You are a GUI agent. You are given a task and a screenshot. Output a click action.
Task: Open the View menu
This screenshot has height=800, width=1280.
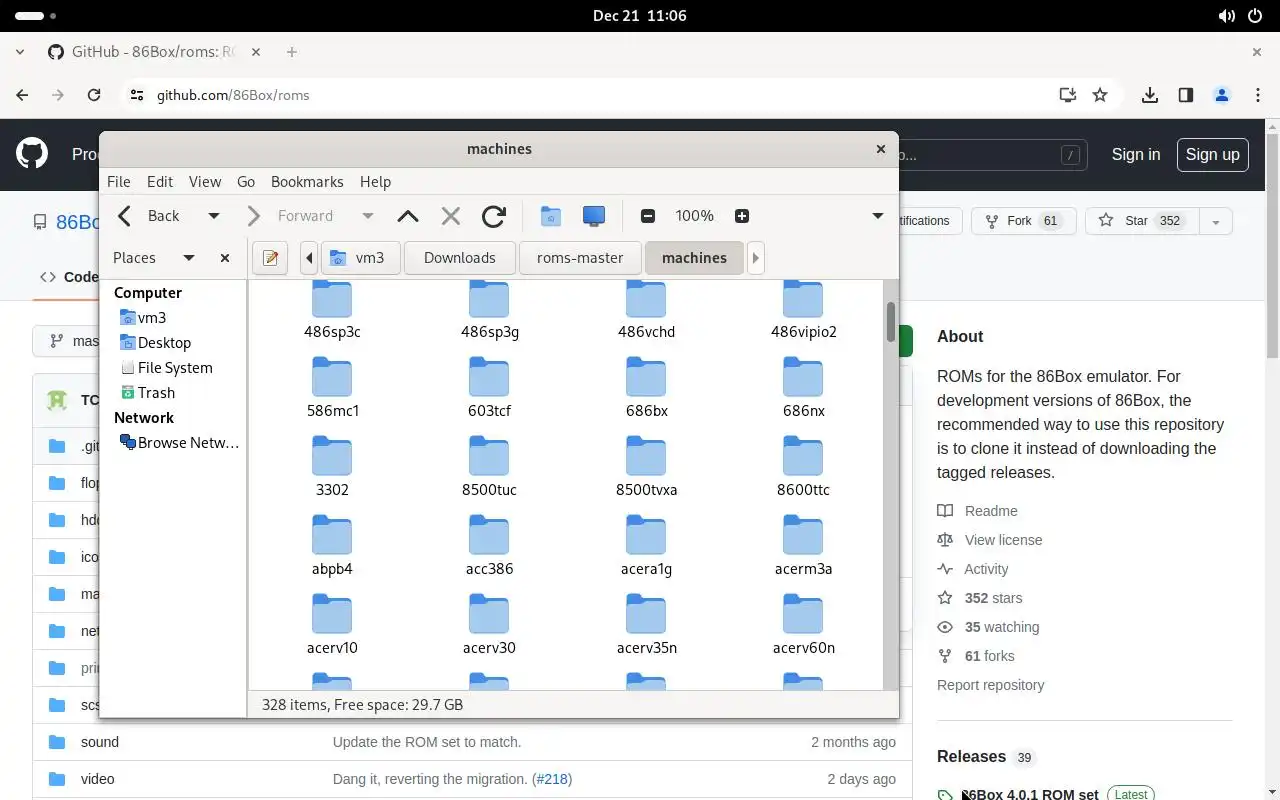[x=205, y=181]
